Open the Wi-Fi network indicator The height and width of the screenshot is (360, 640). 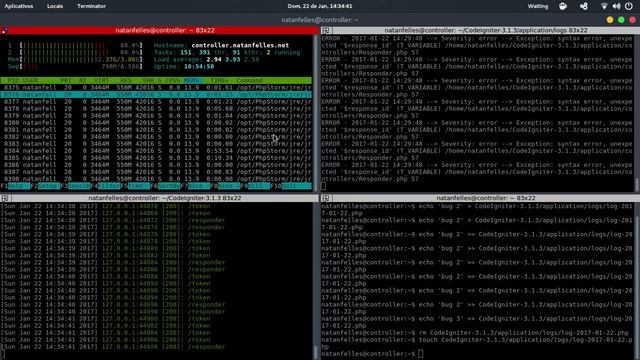604,6
